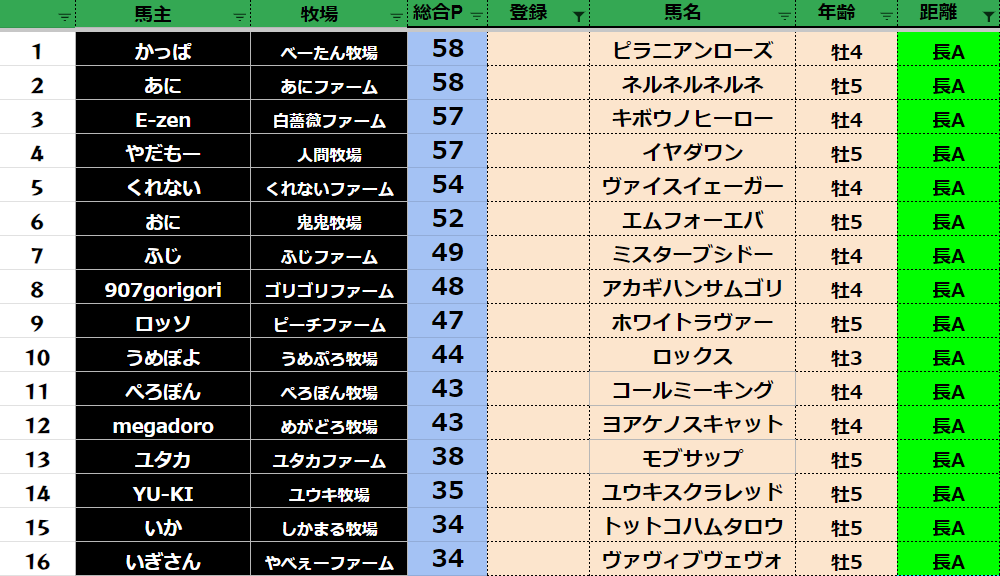Open the 距離 filtered column dropdown
The image size is (1000, 576).
click(x=988, y=16)
